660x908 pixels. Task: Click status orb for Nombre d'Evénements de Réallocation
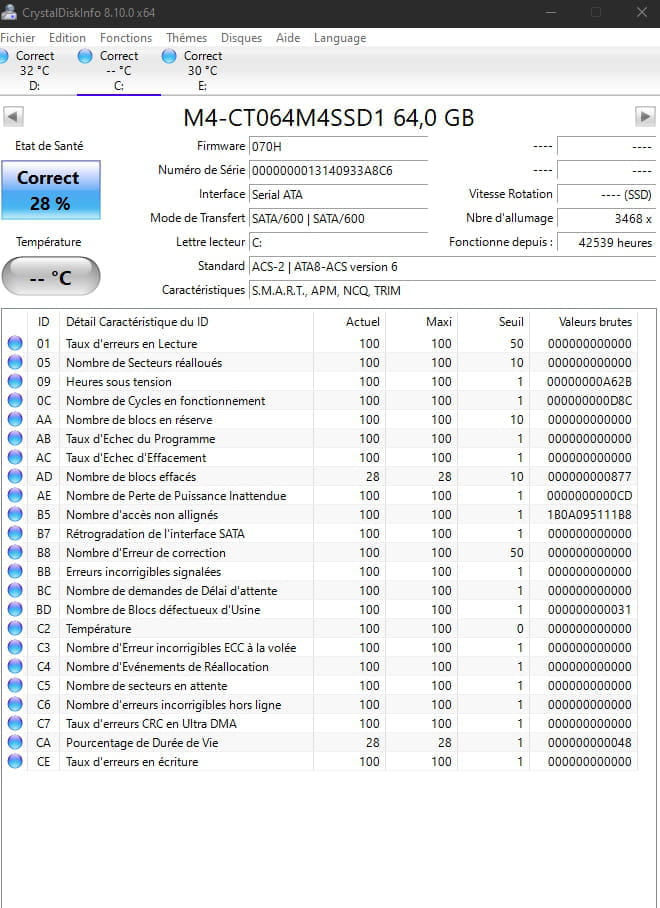coord(15,667)
